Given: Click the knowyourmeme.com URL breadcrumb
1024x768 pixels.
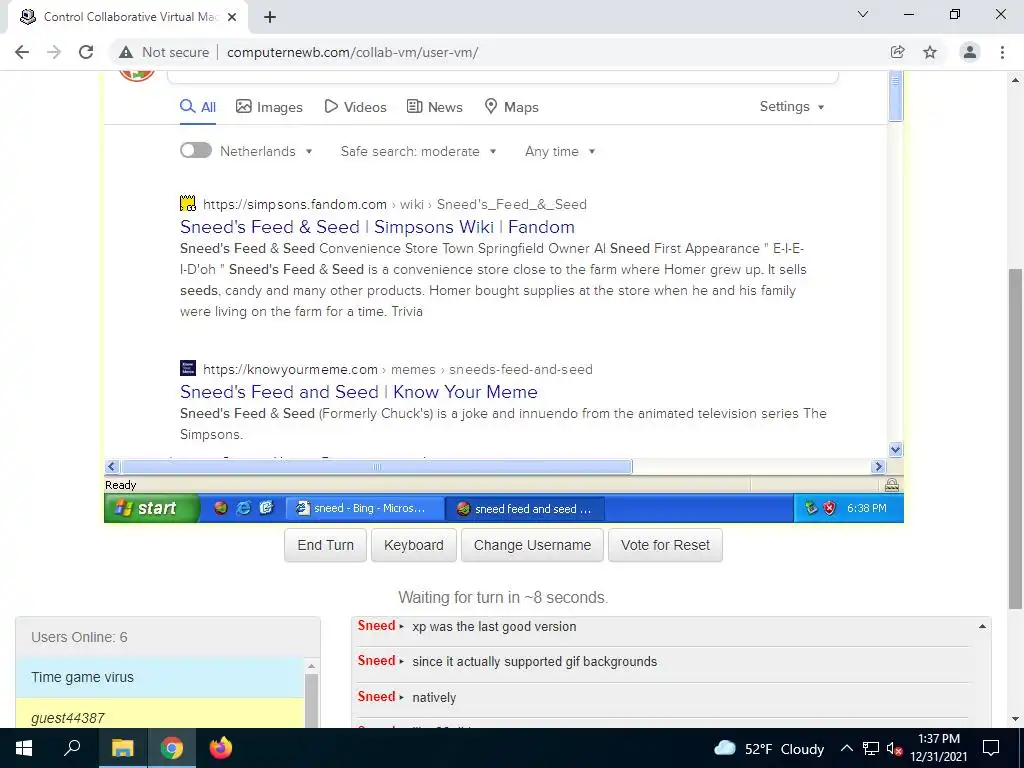Looking at the screenshot, I should tap(398, 370).
